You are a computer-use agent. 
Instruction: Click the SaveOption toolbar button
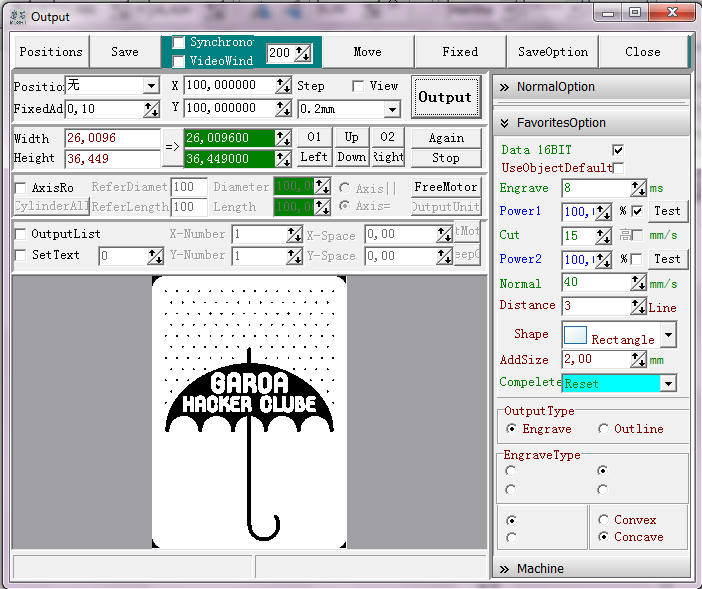(x=553, y=52)
